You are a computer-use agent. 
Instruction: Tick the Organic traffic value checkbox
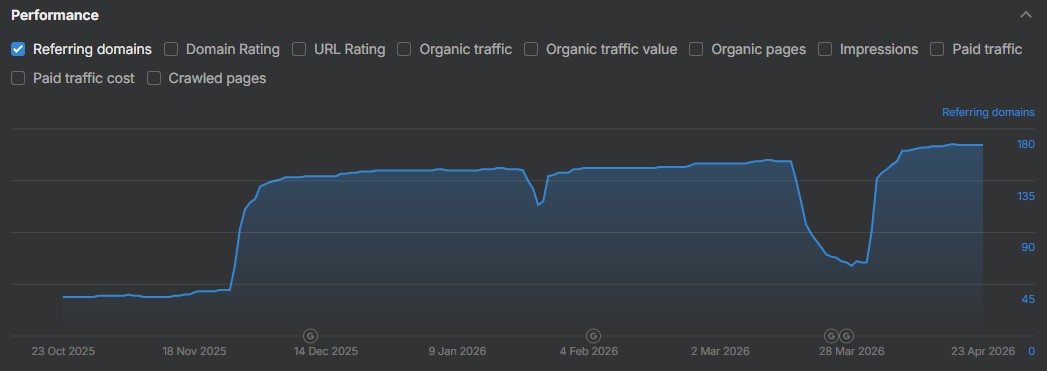[x=531, y=49]
